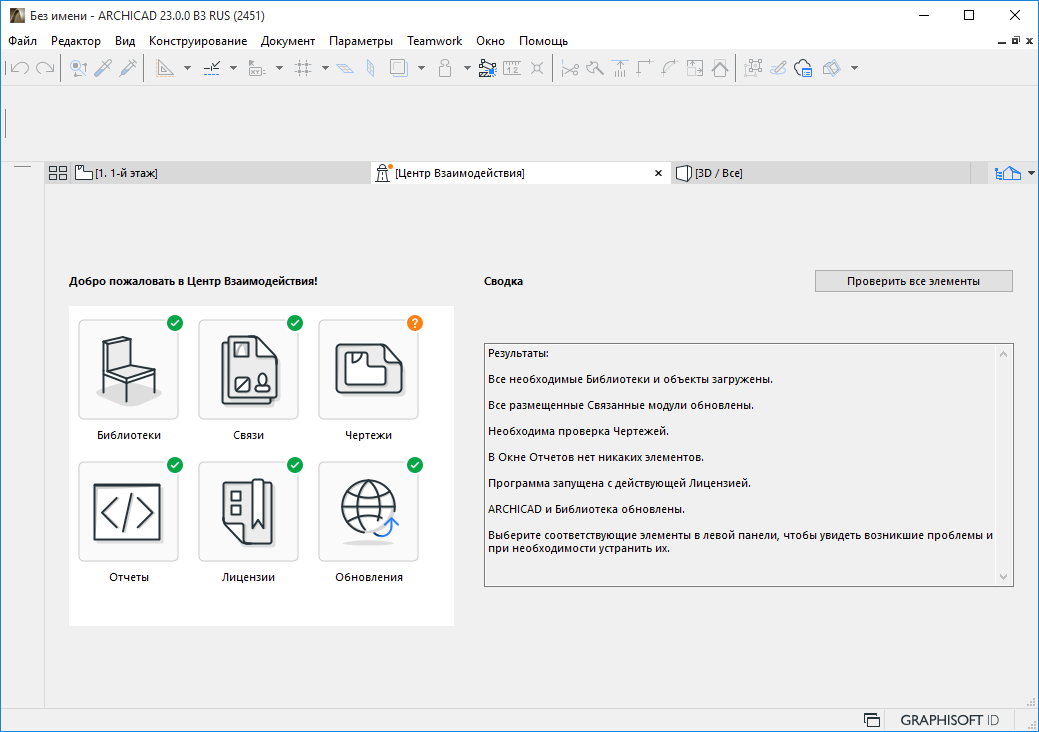Click the trace reference overlapping squares icon
The image size is (1039, 732).
(x=399, y=68)
